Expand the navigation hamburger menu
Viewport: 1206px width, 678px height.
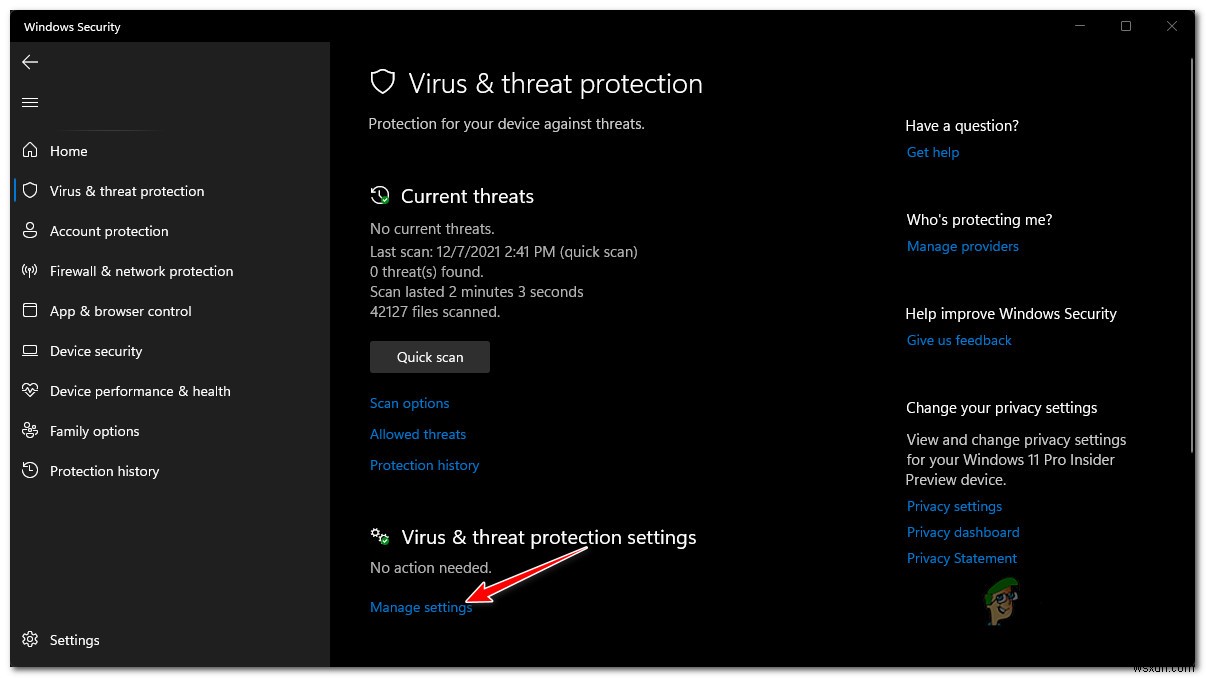click(x=30, y=102)
